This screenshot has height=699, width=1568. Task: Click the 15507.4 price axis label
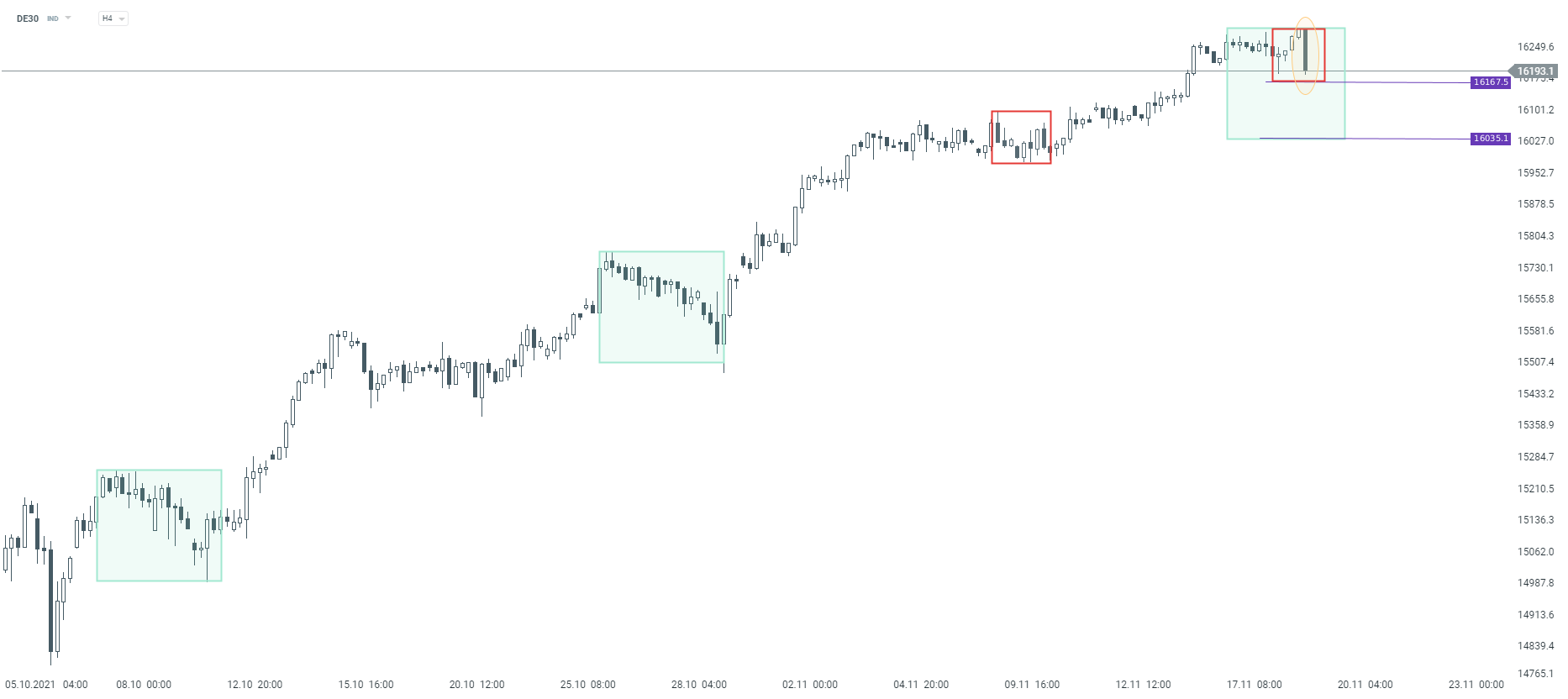(x=1535, y=362)
